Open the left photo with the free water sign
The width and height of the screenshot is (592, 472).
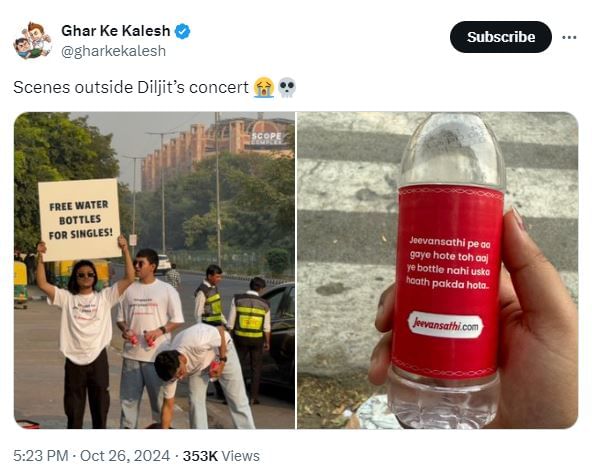click(154, 270)
